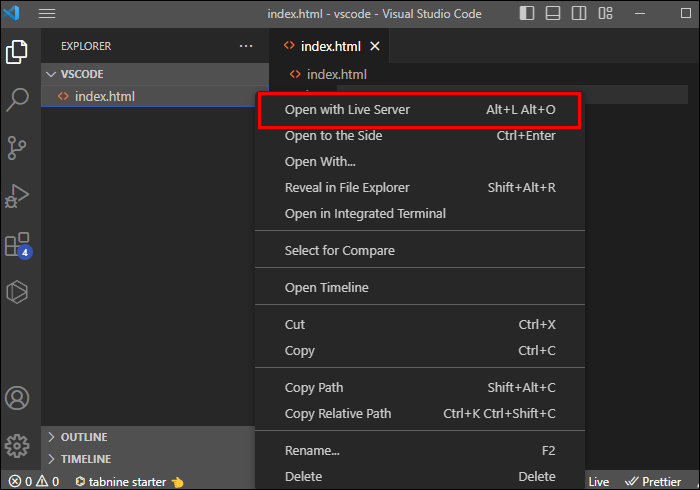Choose Open with Live Server
The width and height of the screenshot is (700, 490).
click(347, 109)
